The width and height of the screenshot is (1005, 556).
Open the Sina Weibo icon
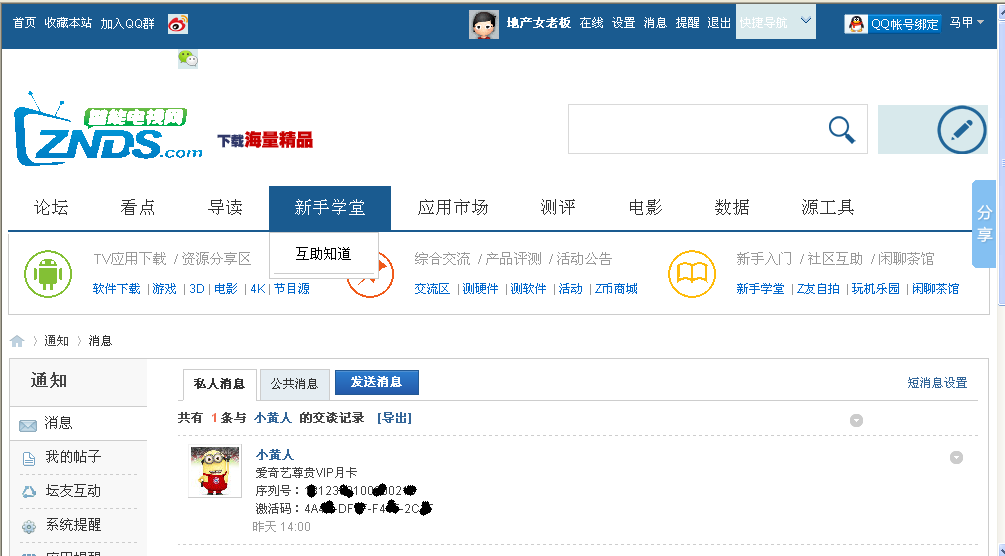click(x=178, y=24)
